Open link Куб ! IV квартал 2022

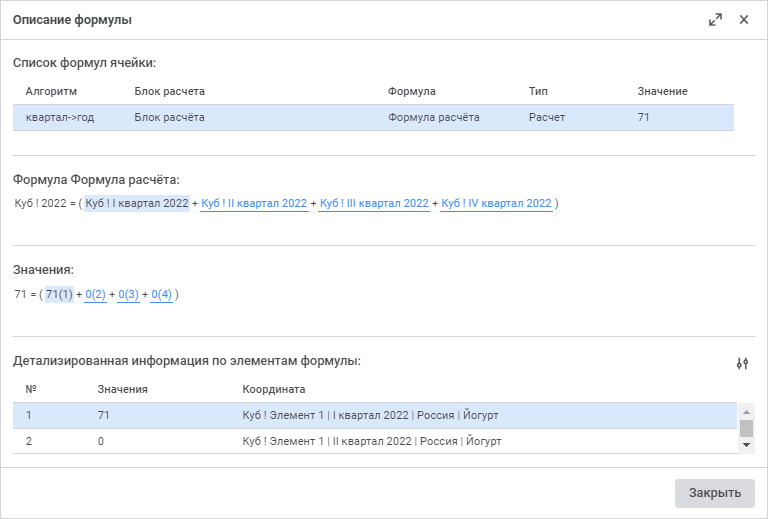(x=496, y=204)
